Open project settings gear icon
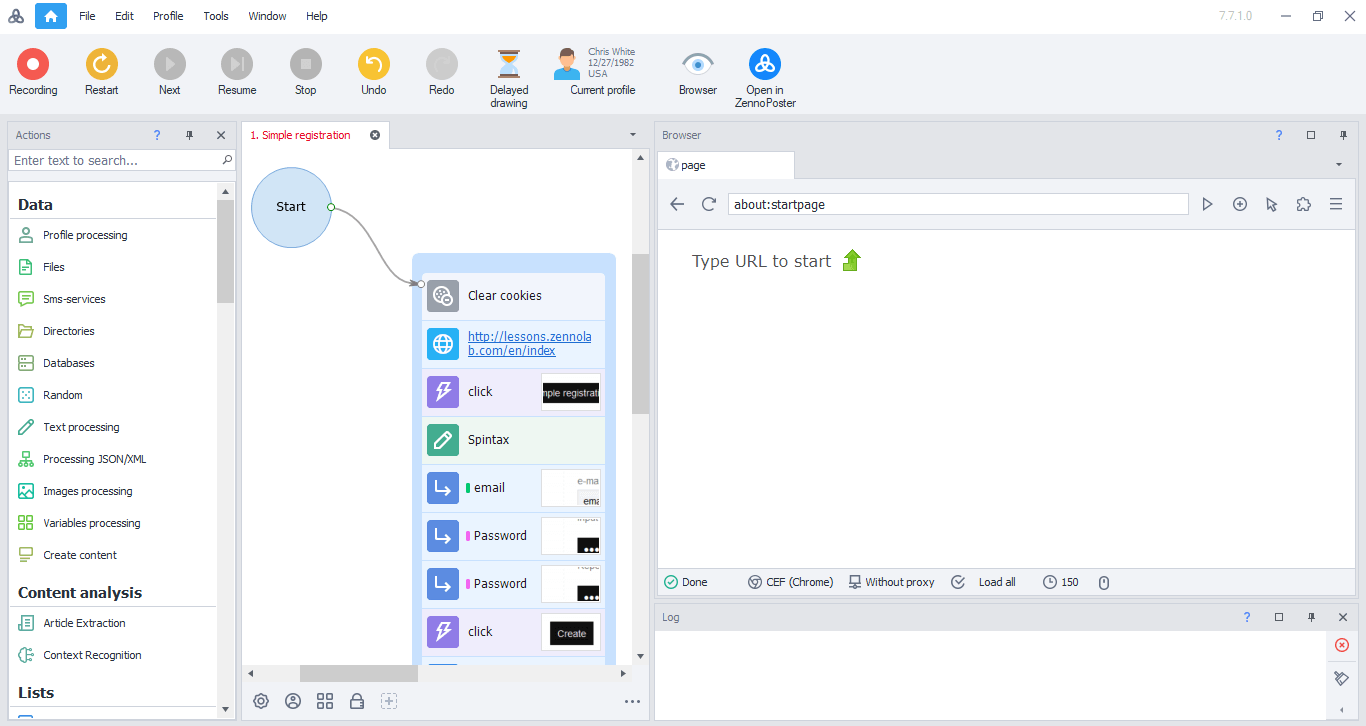The image size is (1366, 726). 261,701
